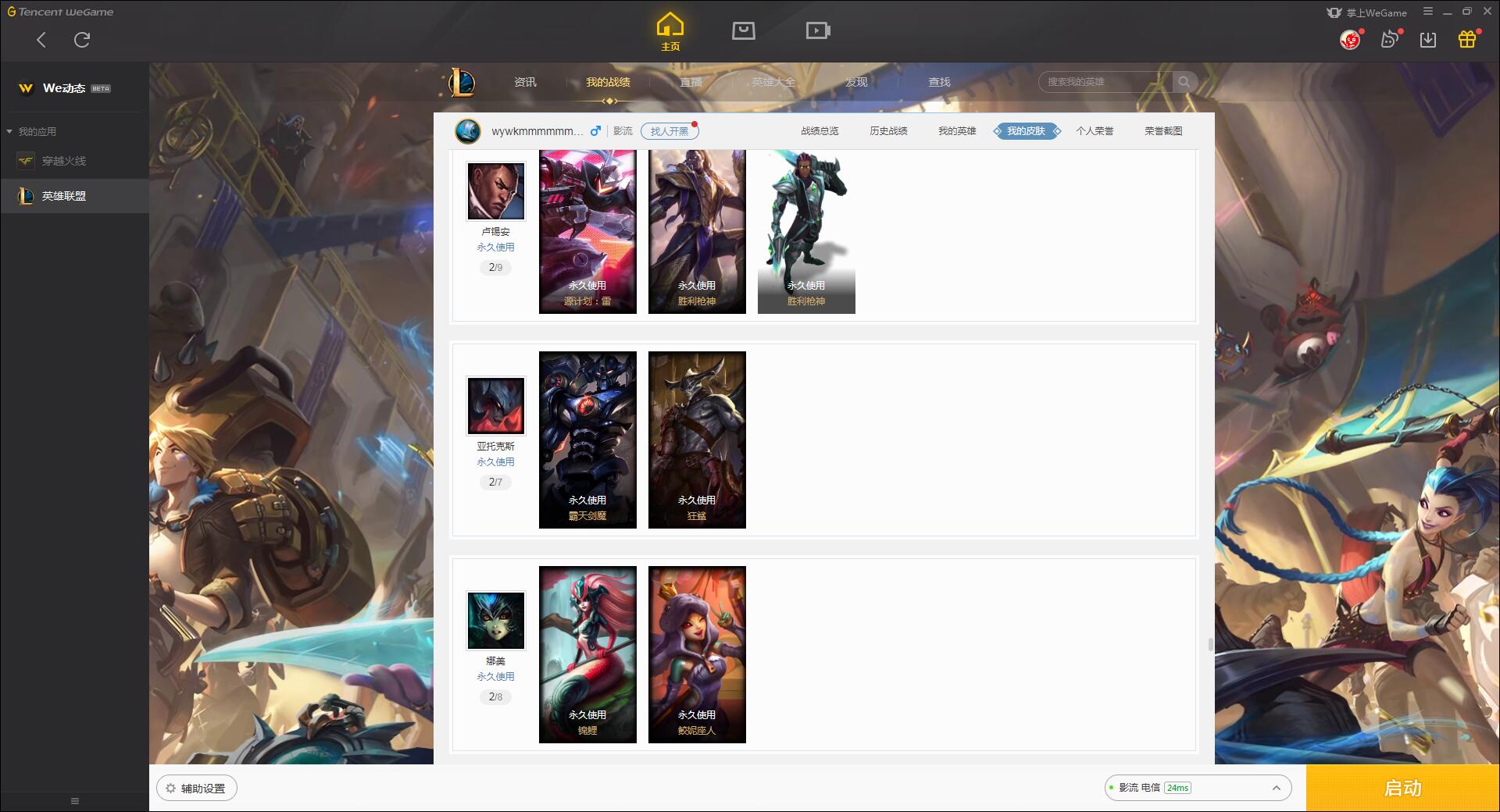
Task: Click the 娜美 champion portrait
Action: coord(496,621)
